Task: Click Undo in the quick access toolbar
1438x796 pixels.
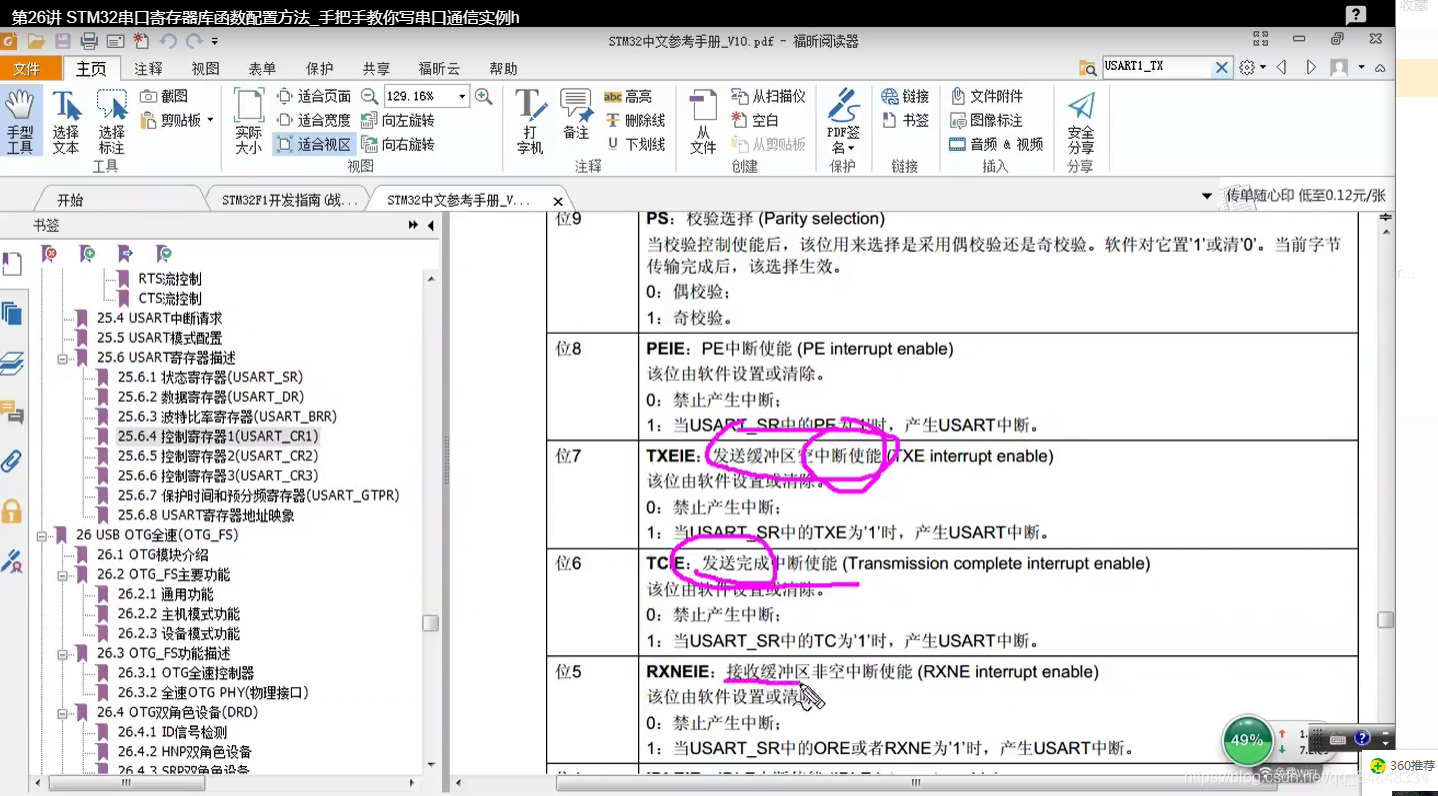Action: pyautogui.click(x=168, y=41)
